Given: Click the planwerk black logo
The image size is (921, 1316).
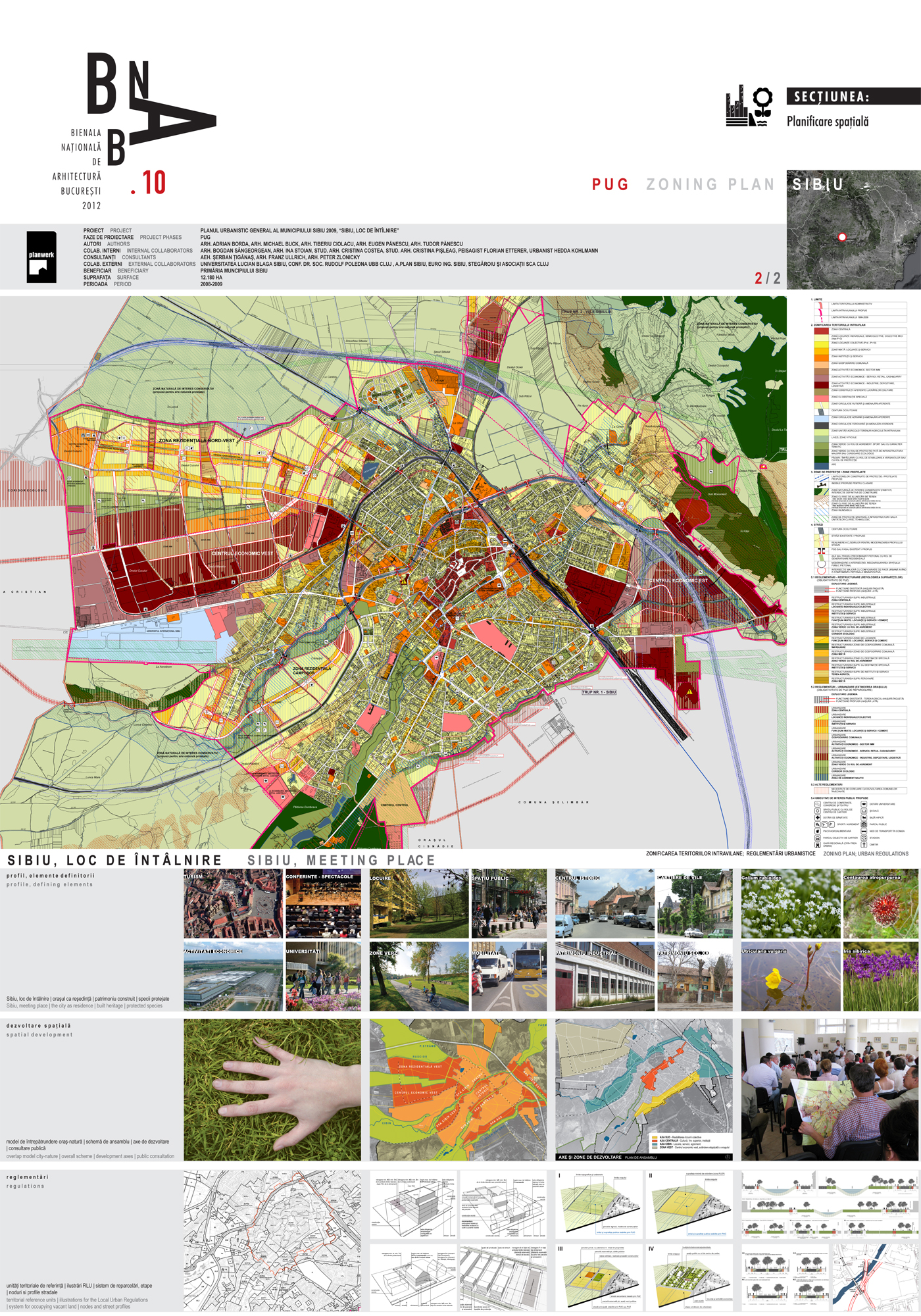Looking at the screenshot, I should pos(41,257).
